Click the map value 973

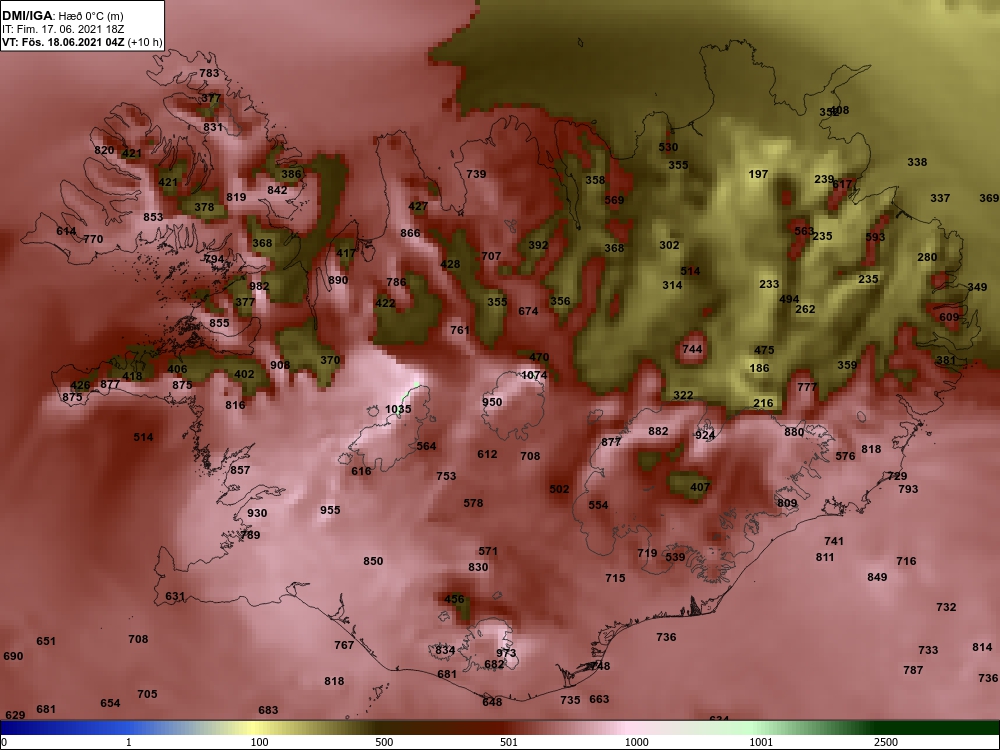tap(506, 653)
